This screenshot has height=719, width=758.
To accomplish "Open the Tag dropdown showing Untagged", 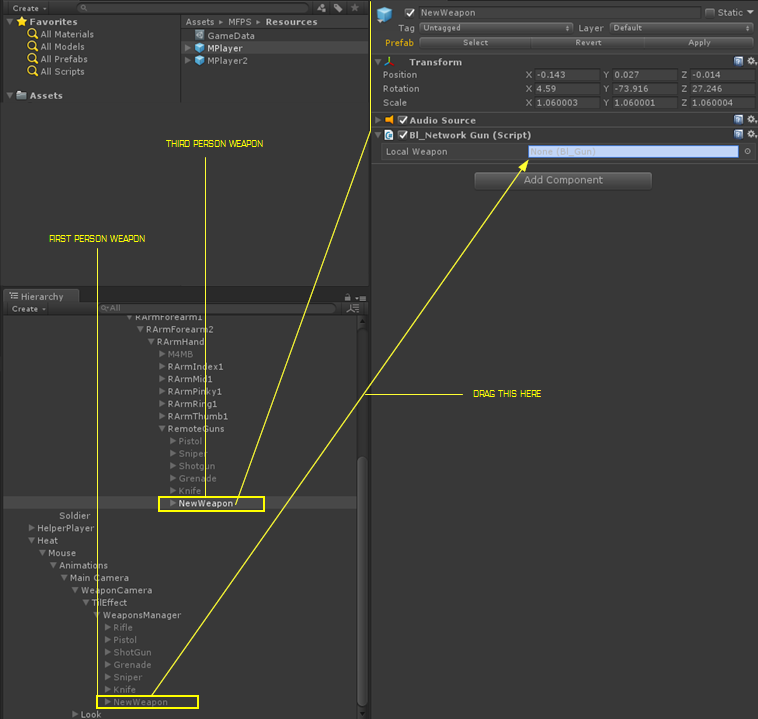I will click(x=497, y=28).
